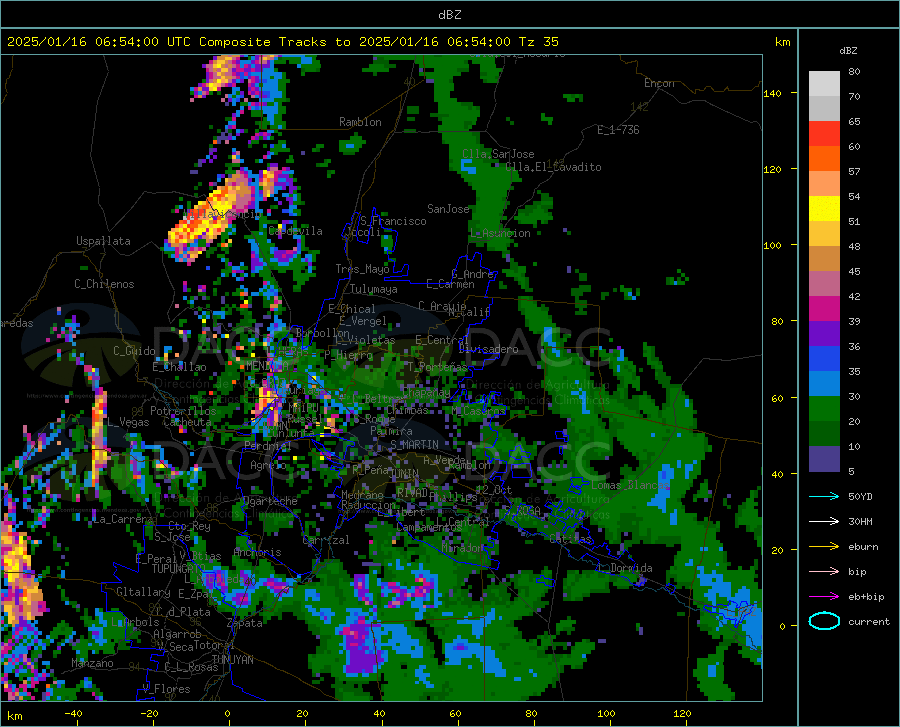This screenshot has width=900, height=727.
Task: Click the Clla.El_Cavadito map label
Action: coord(553,167)
